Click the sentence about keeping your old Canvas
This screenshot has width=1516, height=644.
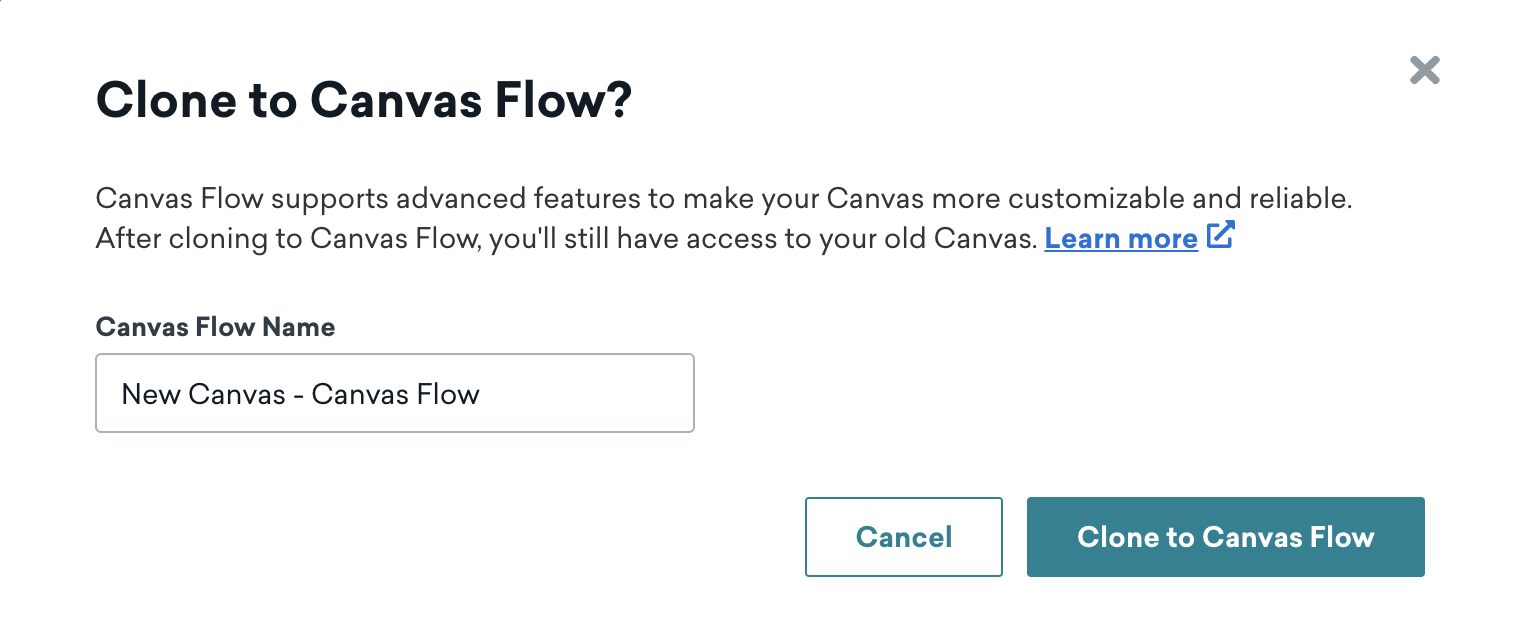[565, 239]
